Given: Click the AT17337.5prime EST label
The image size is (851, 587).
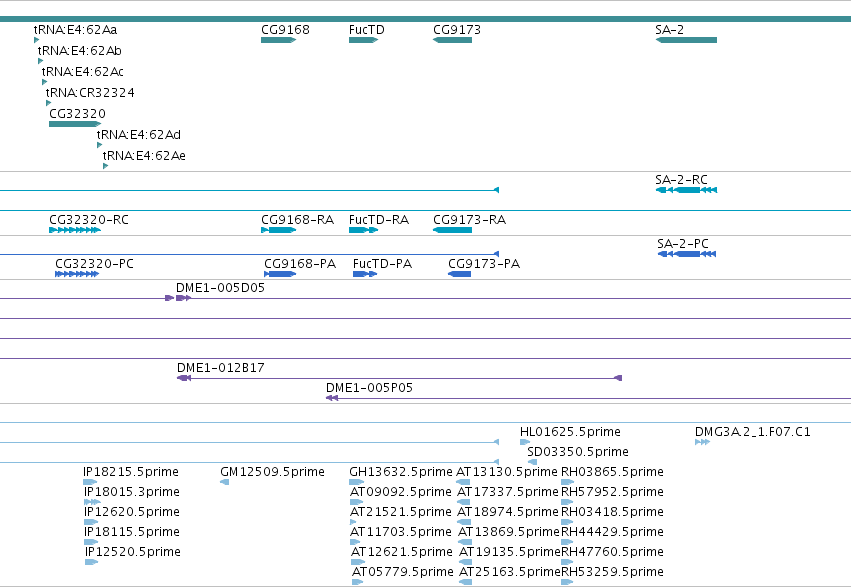Looking at the screenshot, I should pyautogui.click(x=509, y=492).
